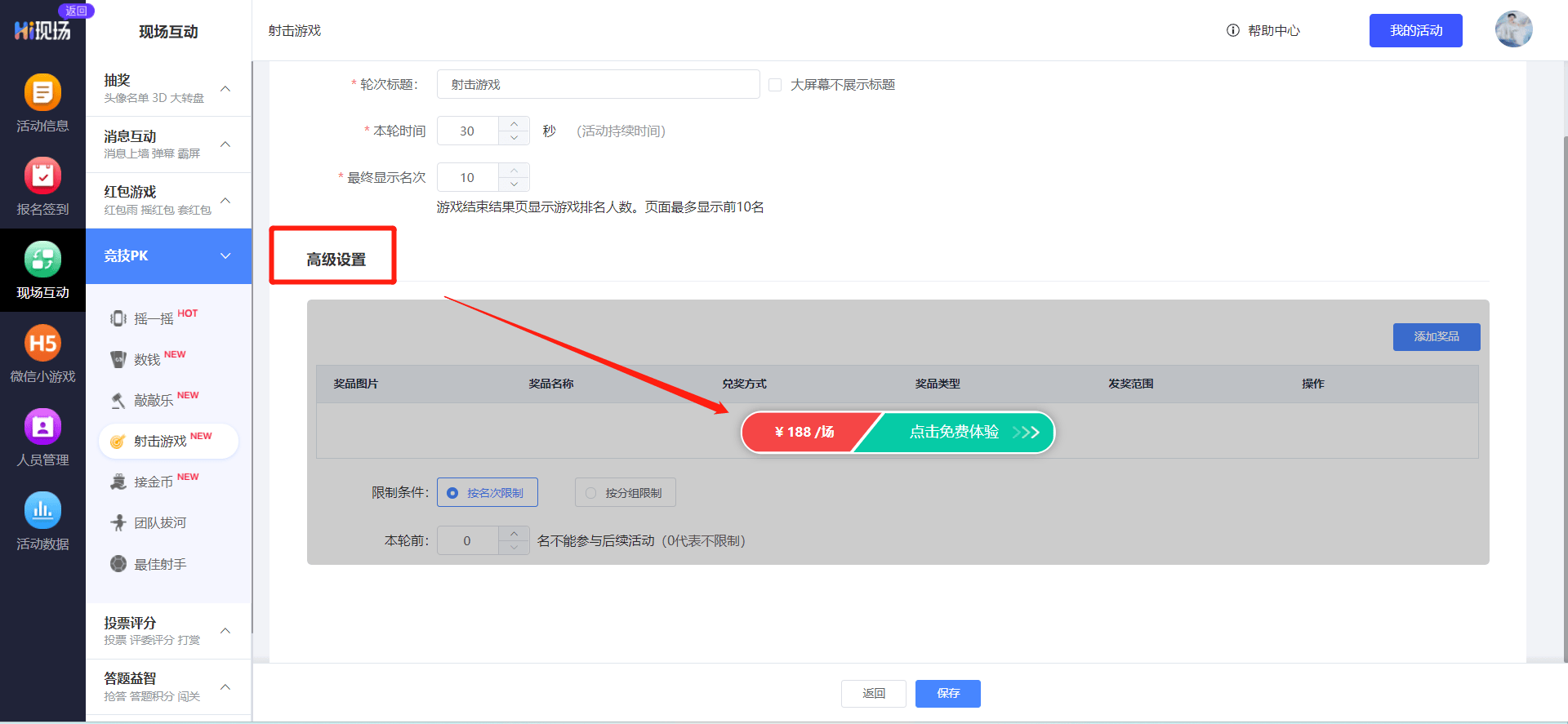The width and height of the screenshot is (1568, 724).
Task: Click the 保存 button
Action: coord(947,693)
